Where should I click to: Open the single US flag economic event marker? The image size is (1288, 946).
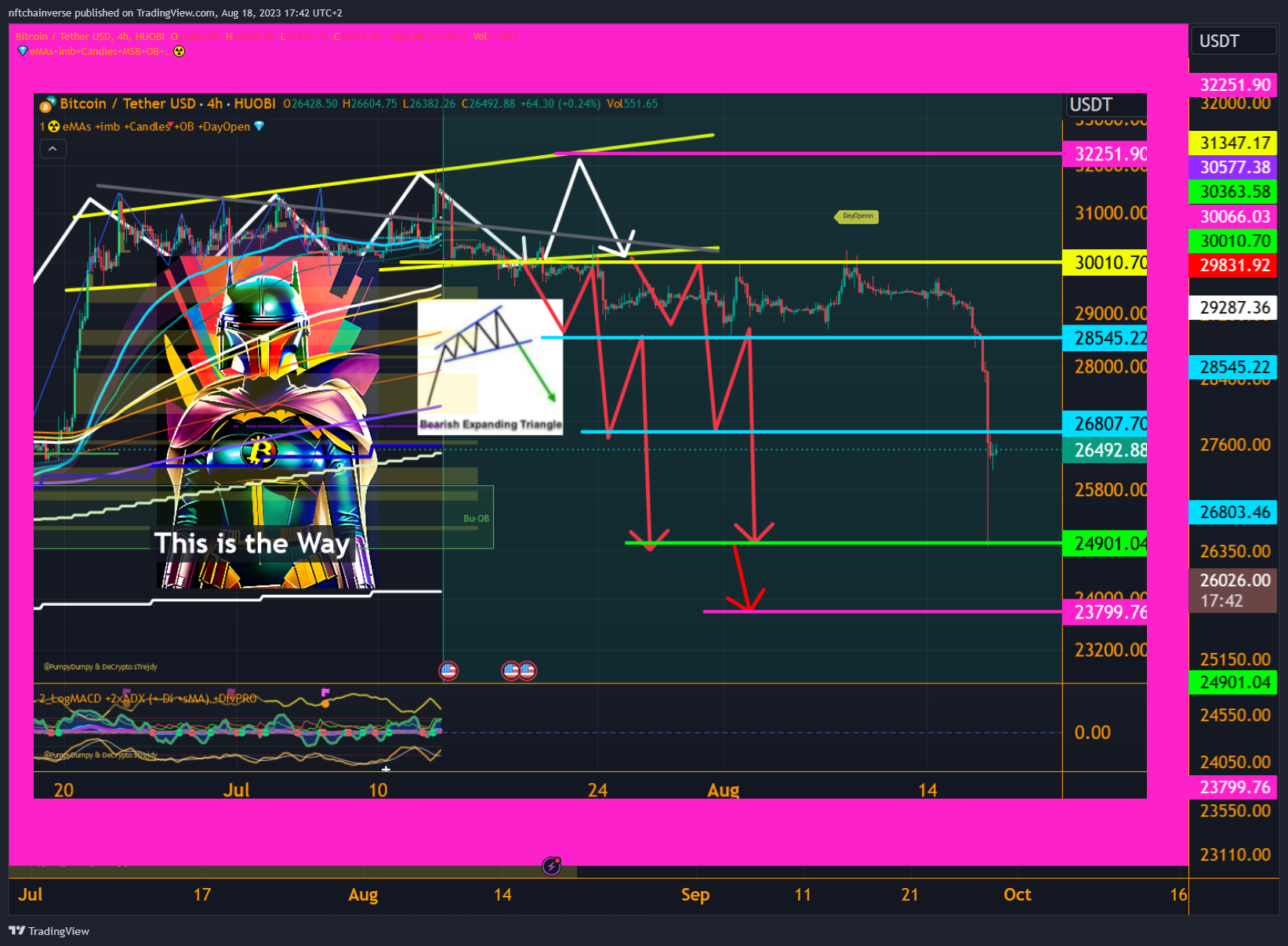click(448, 670)
